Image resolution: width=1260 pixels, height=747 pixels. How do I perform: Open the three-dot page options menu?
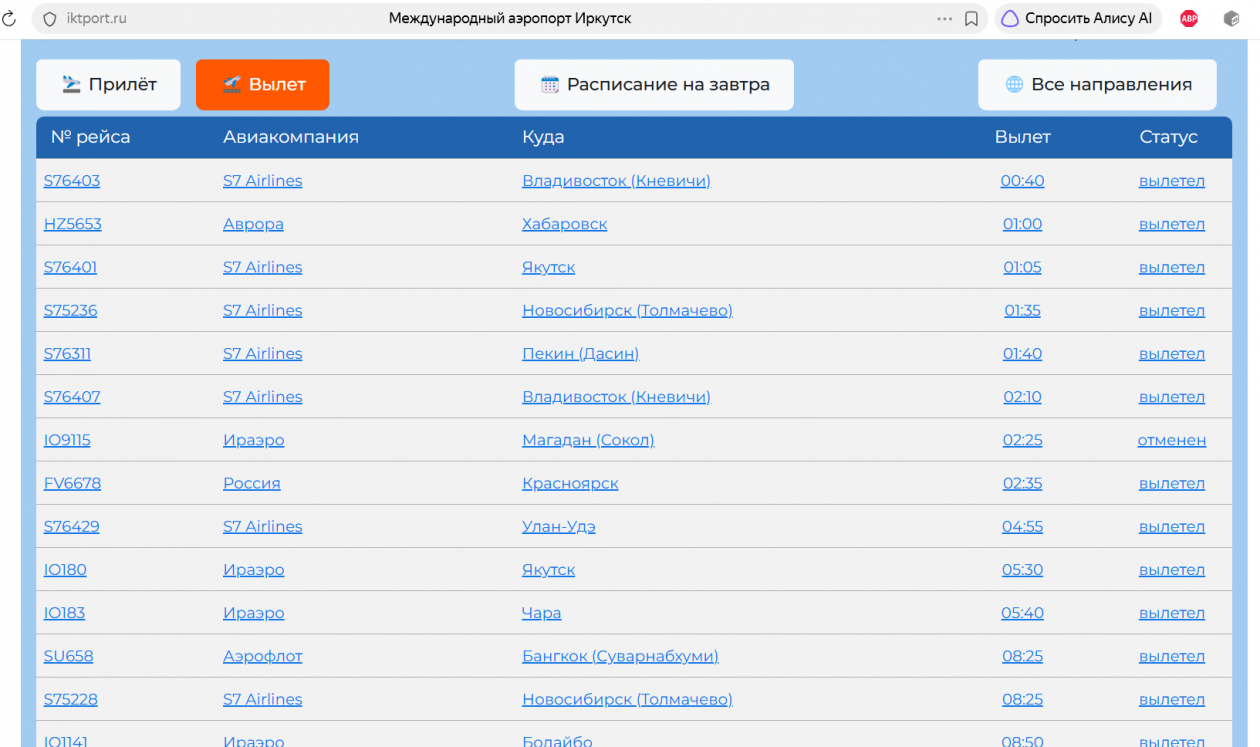pyautogui.click(x=945, y=19)
